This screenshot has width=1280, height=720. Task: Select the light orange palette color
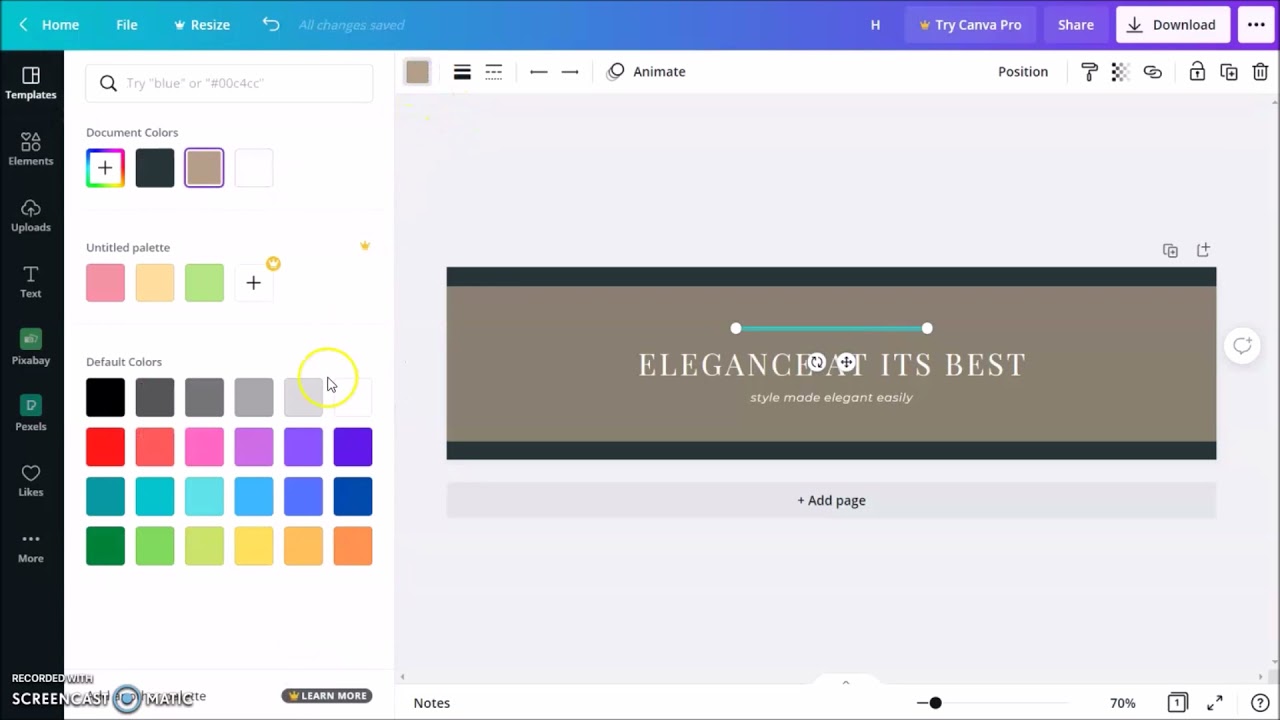155,283
